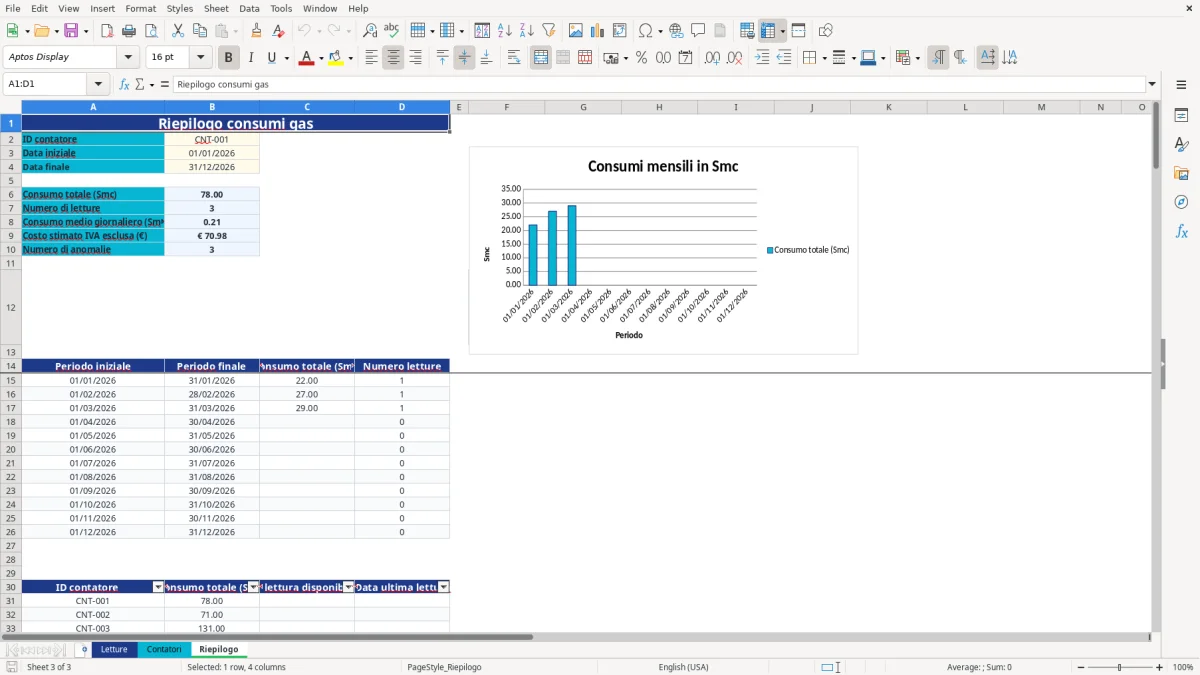
Task: Open the sidebar Properties panel icon
Action: tap(1181, 116)
